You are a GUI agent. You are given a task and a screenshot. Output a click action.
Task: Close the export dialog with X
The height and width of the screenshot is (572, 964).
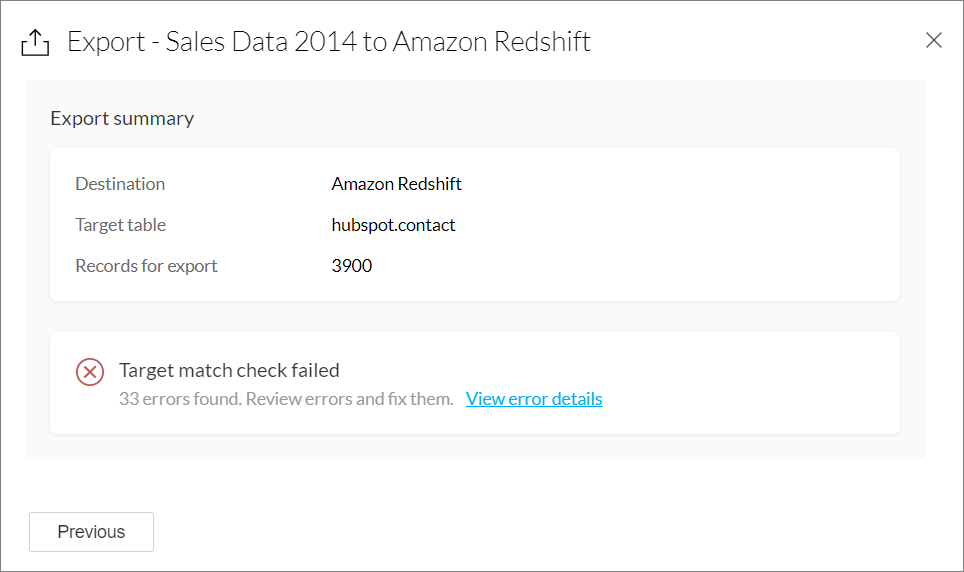click(933, 40)
